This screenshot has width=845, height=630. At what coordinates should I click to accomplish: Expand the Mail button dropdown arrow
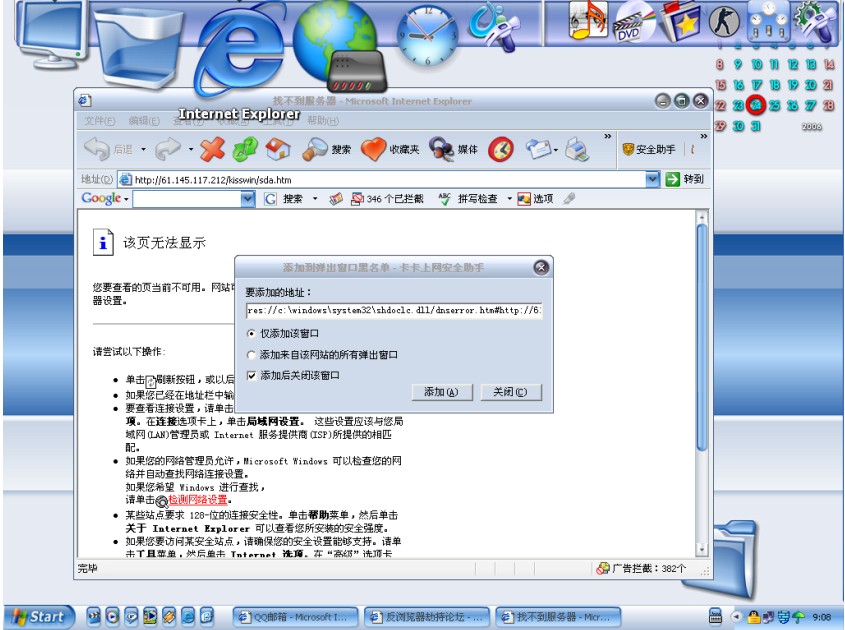tap(556, 150)
